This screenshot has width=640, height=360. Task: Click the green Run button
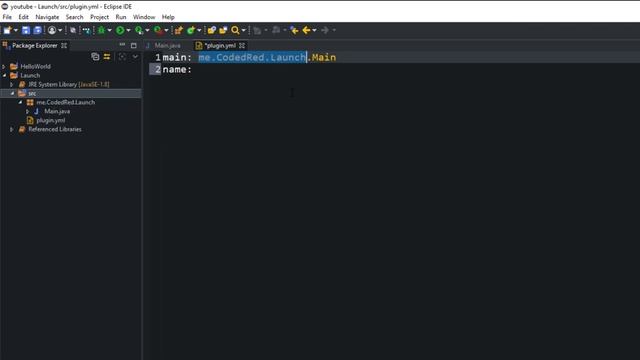coord(120,30)
